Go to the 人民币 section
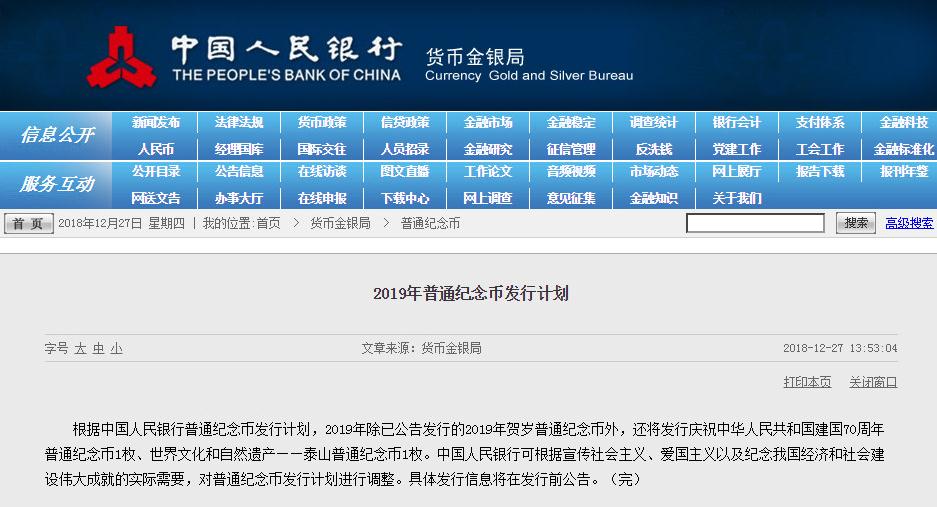937x507 pixels. pos(156,149)
